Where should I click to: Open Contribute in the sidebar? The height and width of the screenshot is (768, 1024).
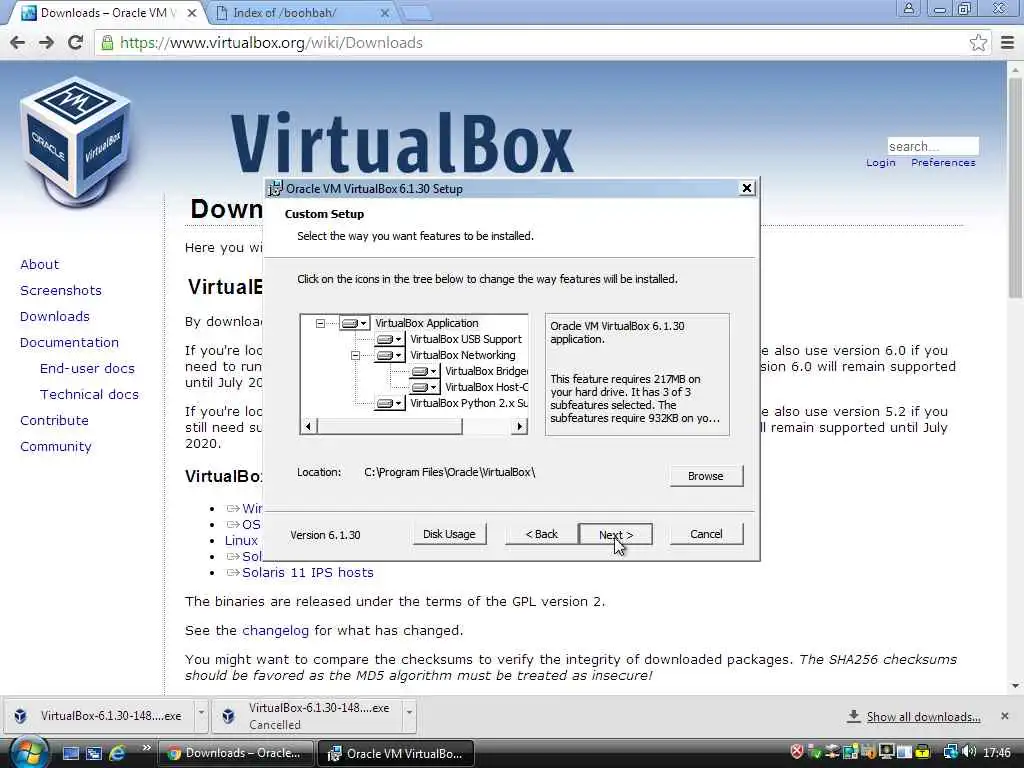point(54,421)
